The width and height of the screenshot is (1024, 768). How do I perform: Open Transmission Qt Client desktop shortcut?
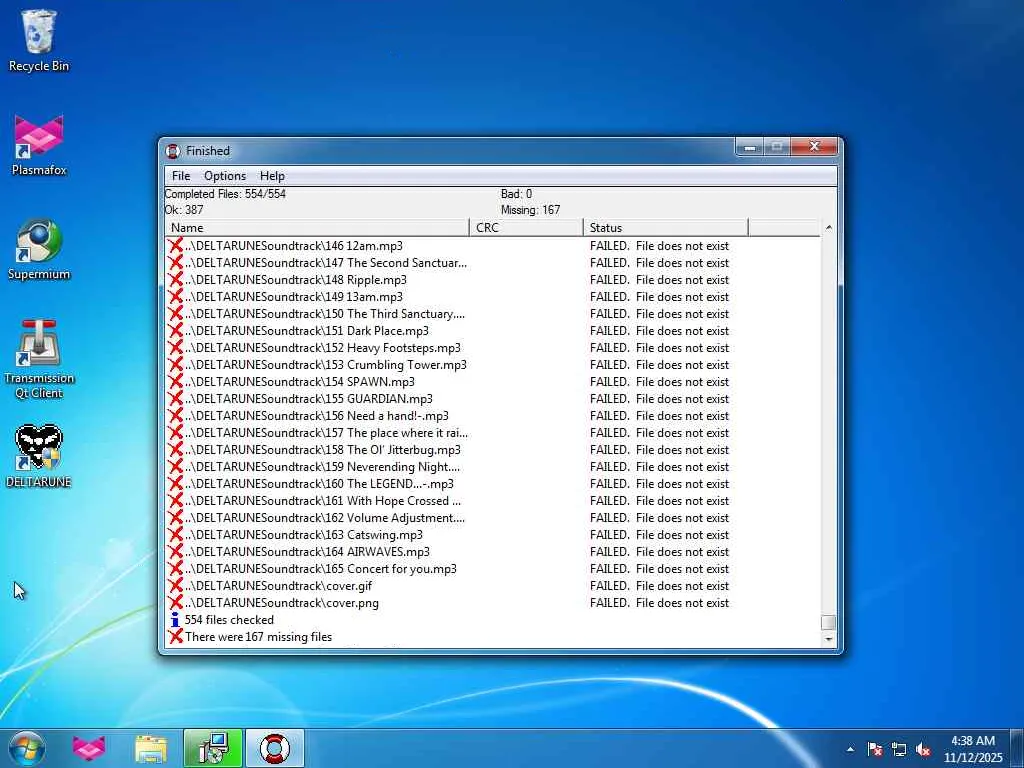click(x=39, y=359)
